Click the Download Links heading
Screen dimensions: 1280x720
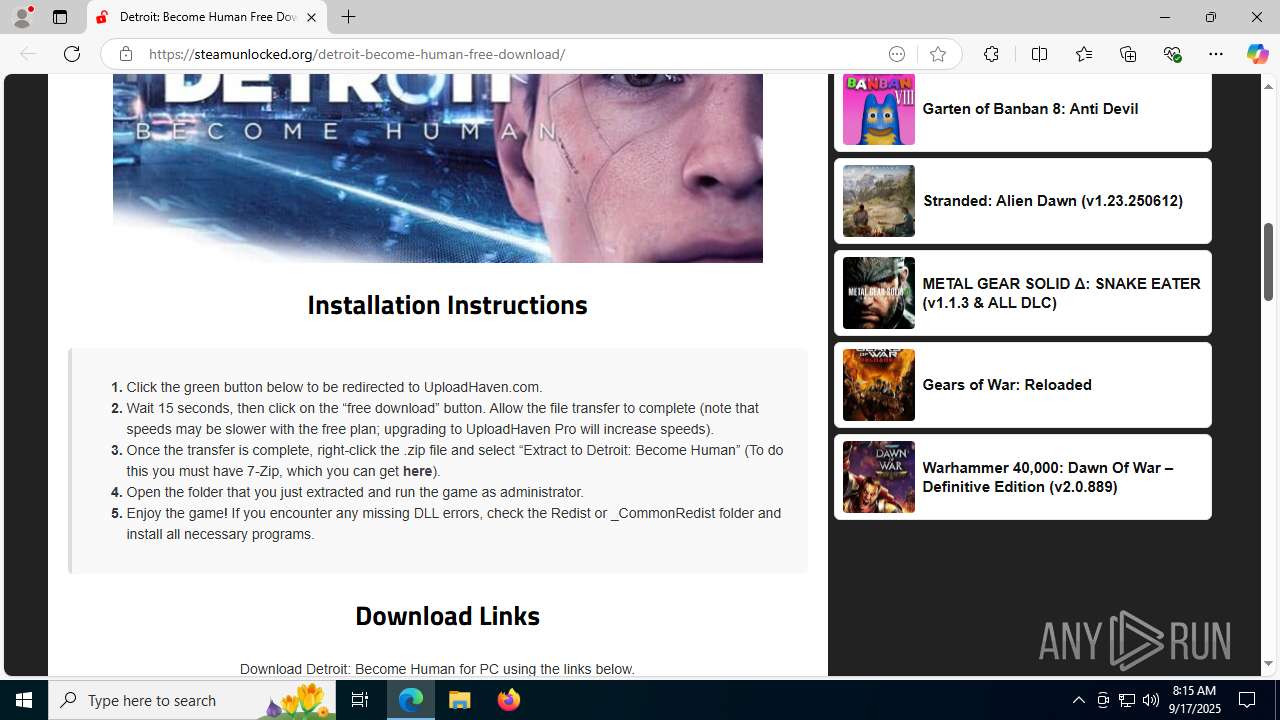(447, 616)
